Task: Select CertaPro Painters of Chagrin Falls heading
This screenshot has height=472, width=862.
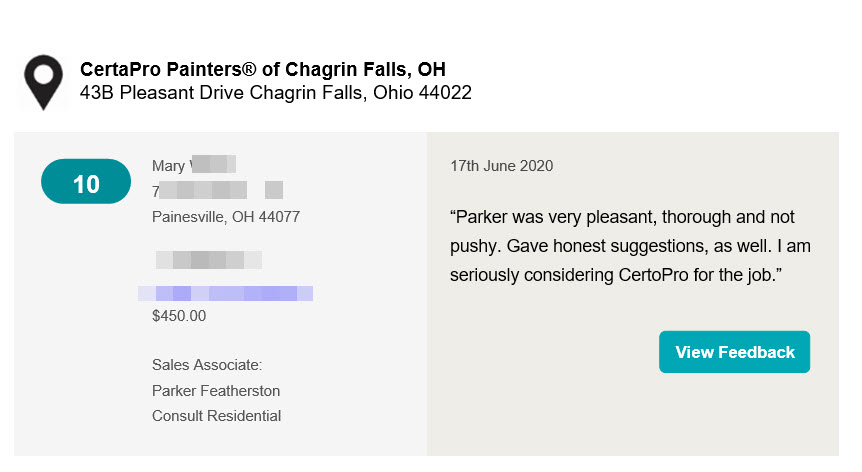Action: (263, 69)
